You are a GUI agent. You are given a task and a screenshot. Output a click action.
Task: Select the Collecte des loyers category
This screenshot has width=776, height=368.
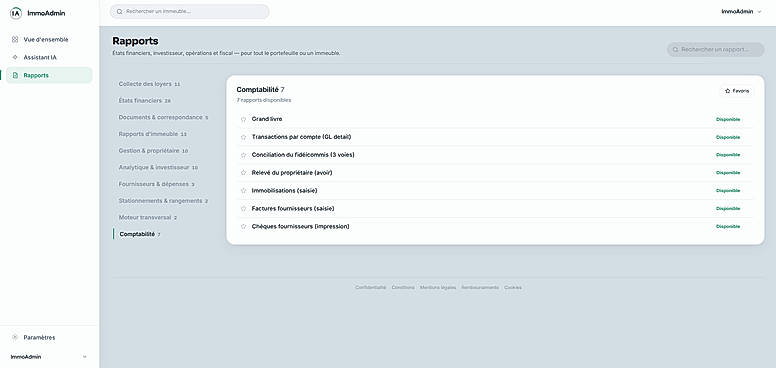tap(149, 84)
